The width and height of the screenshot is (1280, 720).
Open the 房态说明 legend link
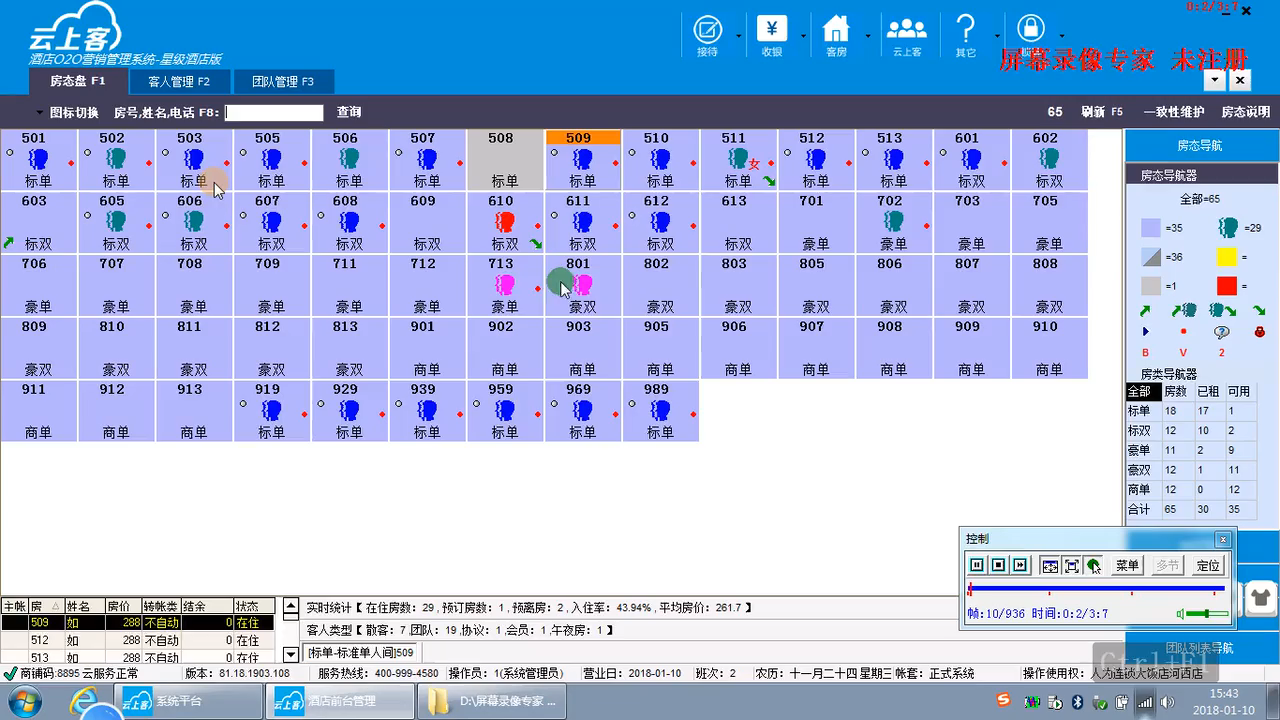point(1246,112)
